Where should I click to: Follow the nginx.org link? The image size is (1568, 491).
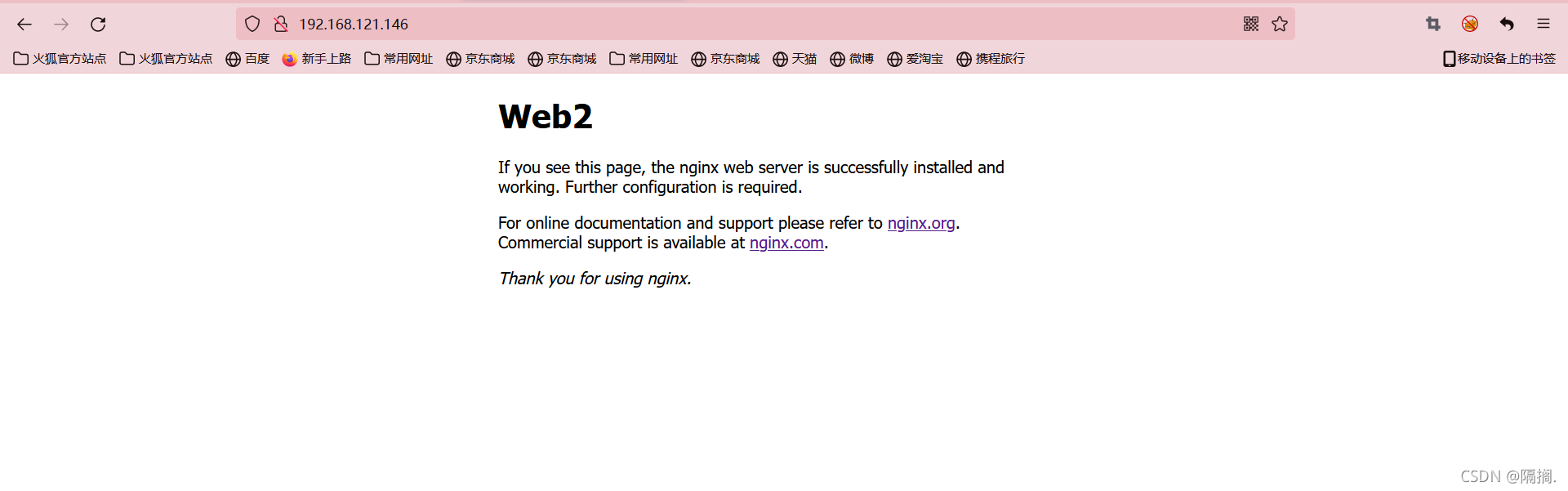(x=921, y=223)
